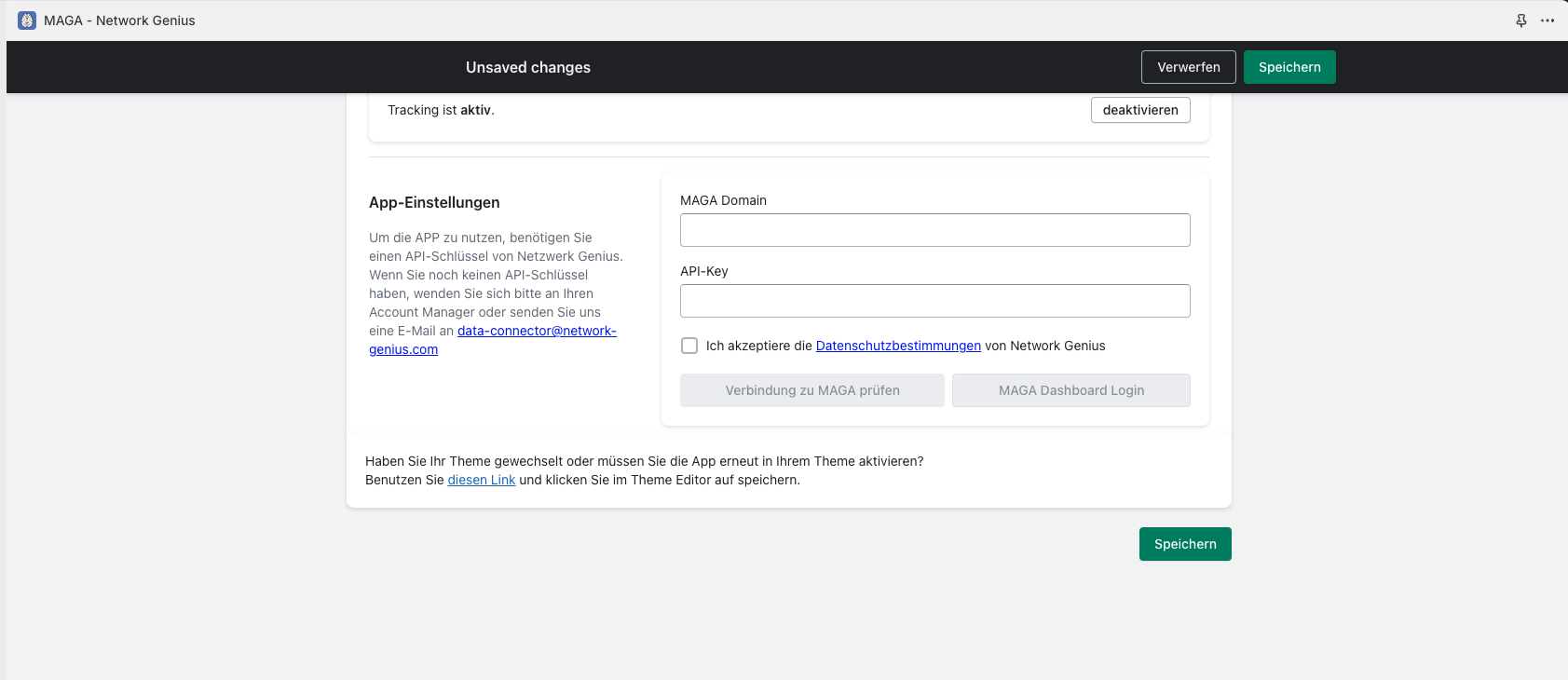Image resolution: width=1568 pixels, height=680 pixels.
Task: Focus the MAGA Domain input field
Action: 935,230
